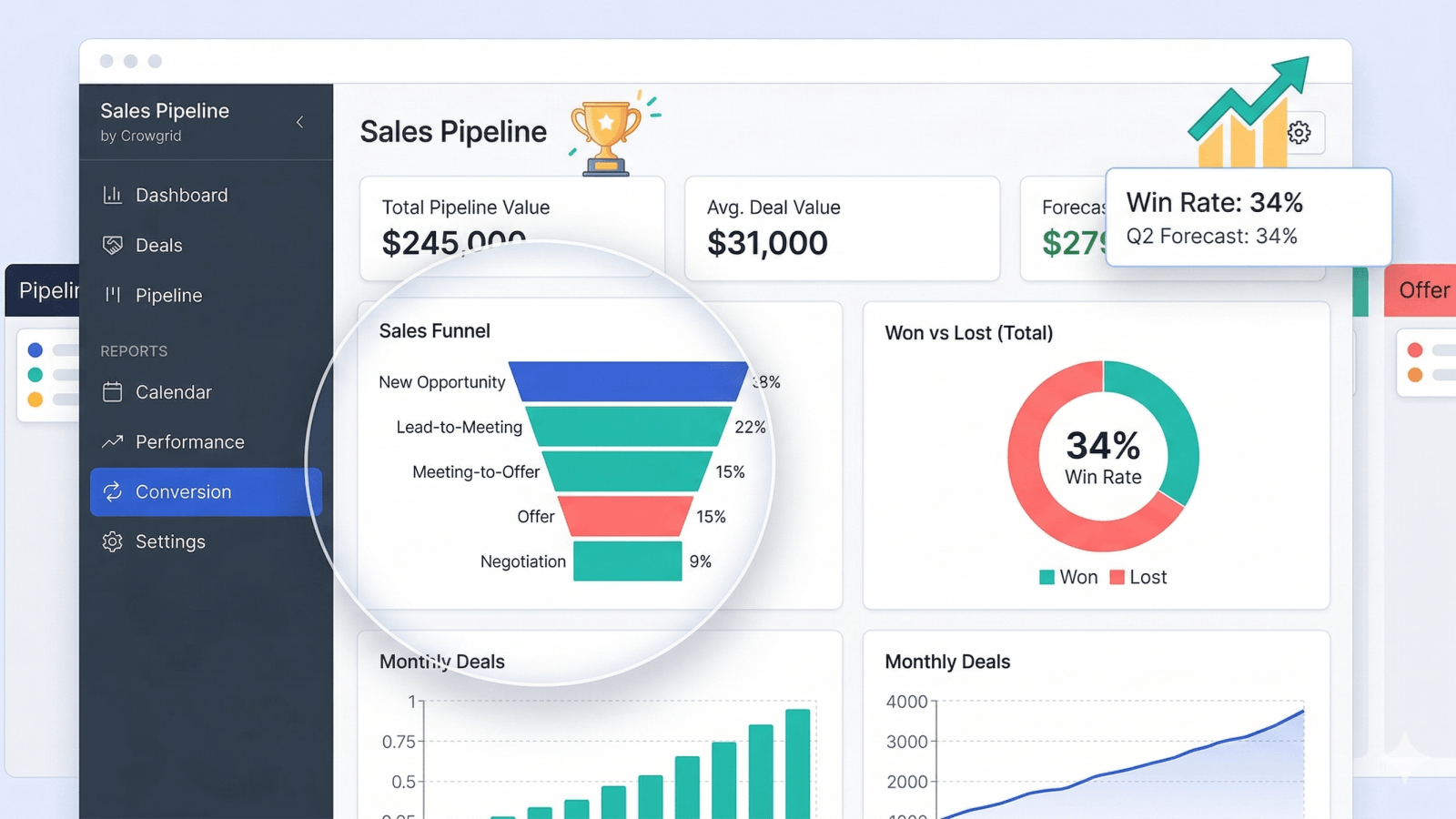Toggle the Won legend entry
Image resolution: width=1456 pixels, height=819 pixels.
pyautogui.click(x=1068, y=577)
